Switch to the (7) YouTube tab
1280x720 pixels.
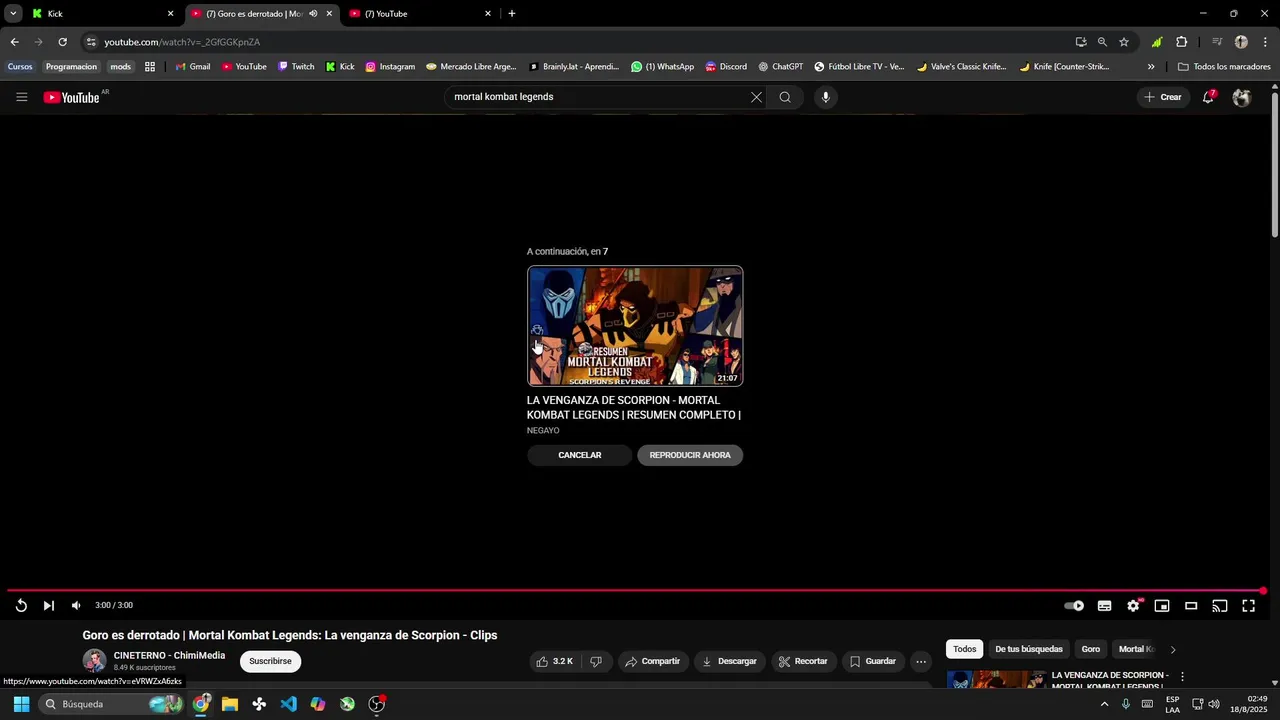tap(420, 14)
